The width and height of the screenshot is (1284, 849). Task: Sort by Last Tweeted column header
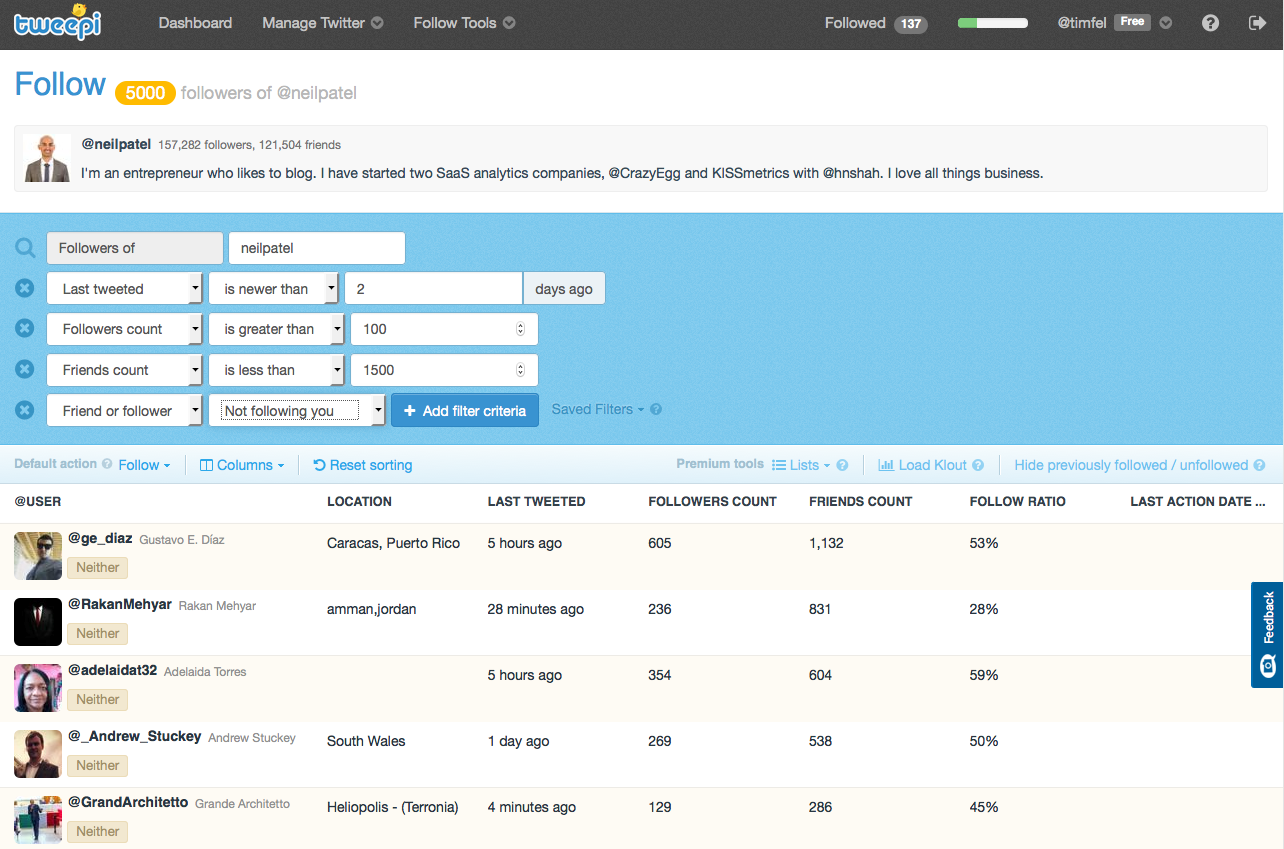click(x=536, y=501)
